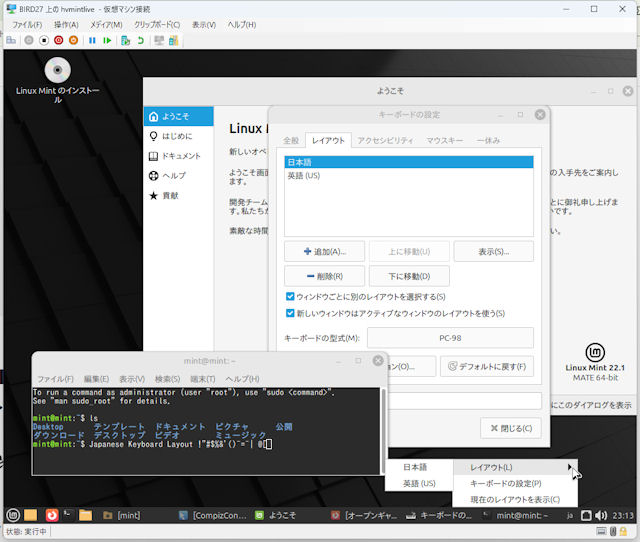Click the keyboard icon in VM status bar
The width and height of the screenshot is (640, 542).
pyautogui.click(x=601, y=531)
